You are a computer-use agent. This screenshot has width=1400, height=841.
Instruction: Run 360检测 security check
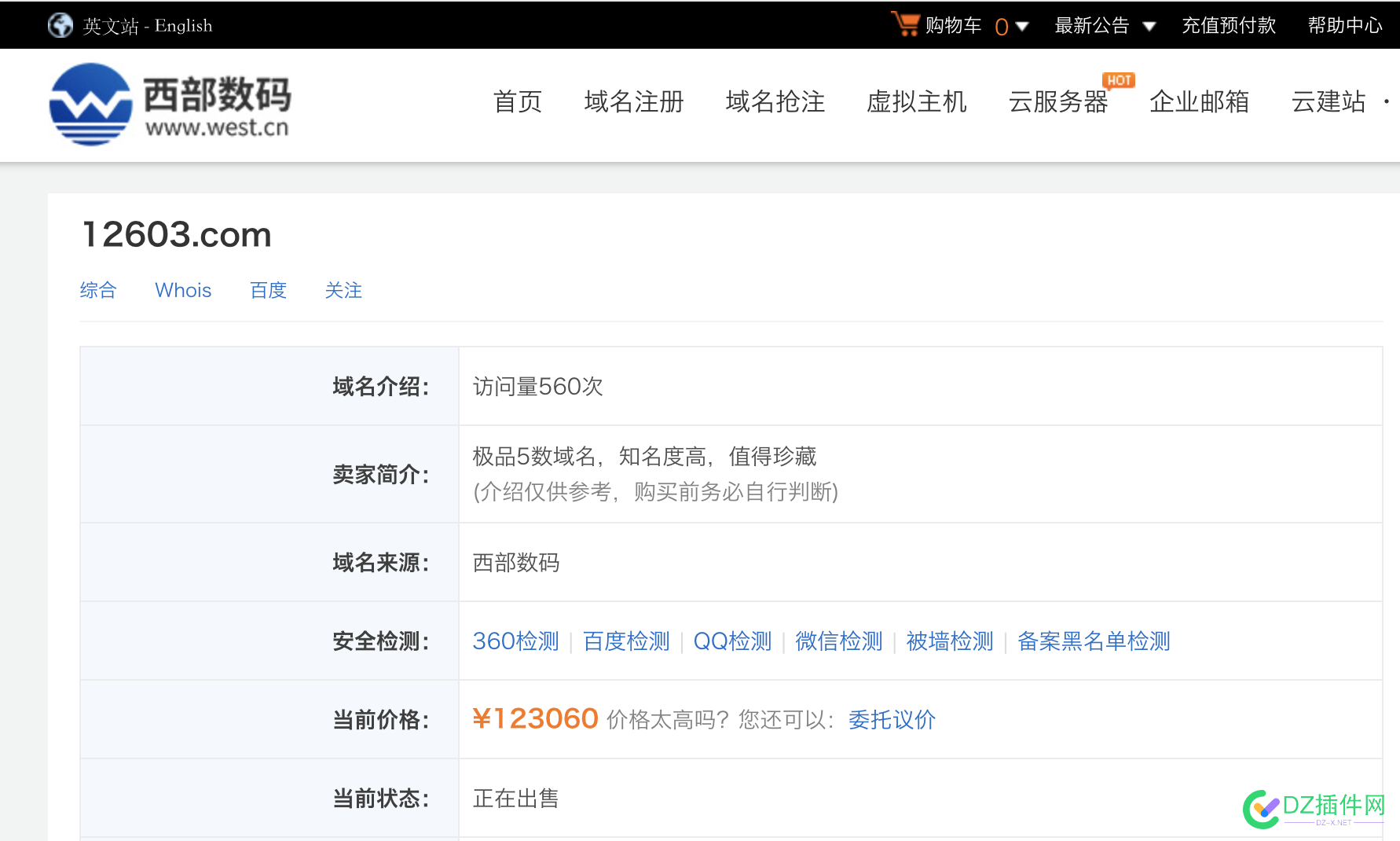coord(515,641)
